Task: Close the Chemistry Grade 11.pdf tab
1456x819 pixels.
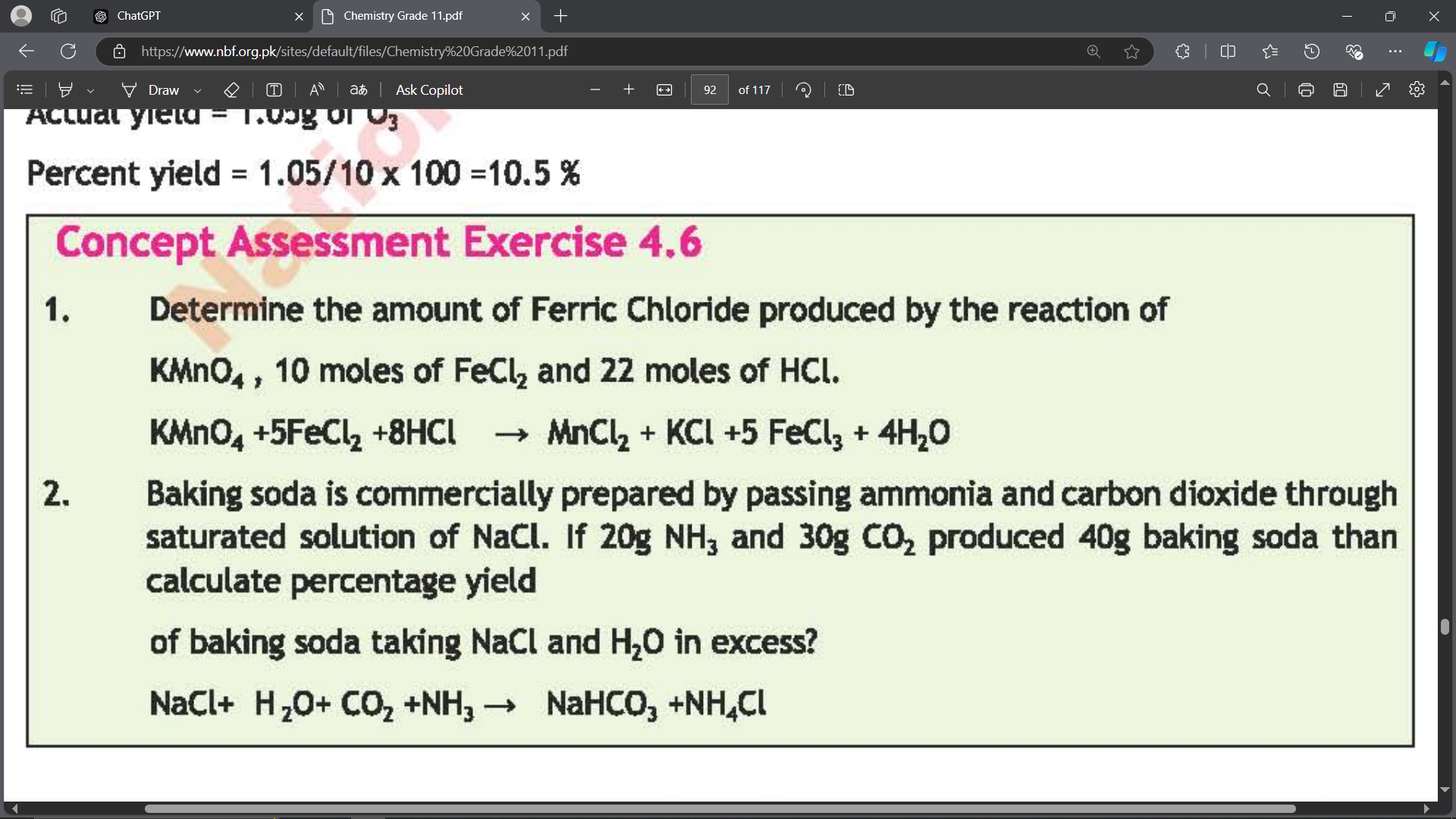Action: 526,16
